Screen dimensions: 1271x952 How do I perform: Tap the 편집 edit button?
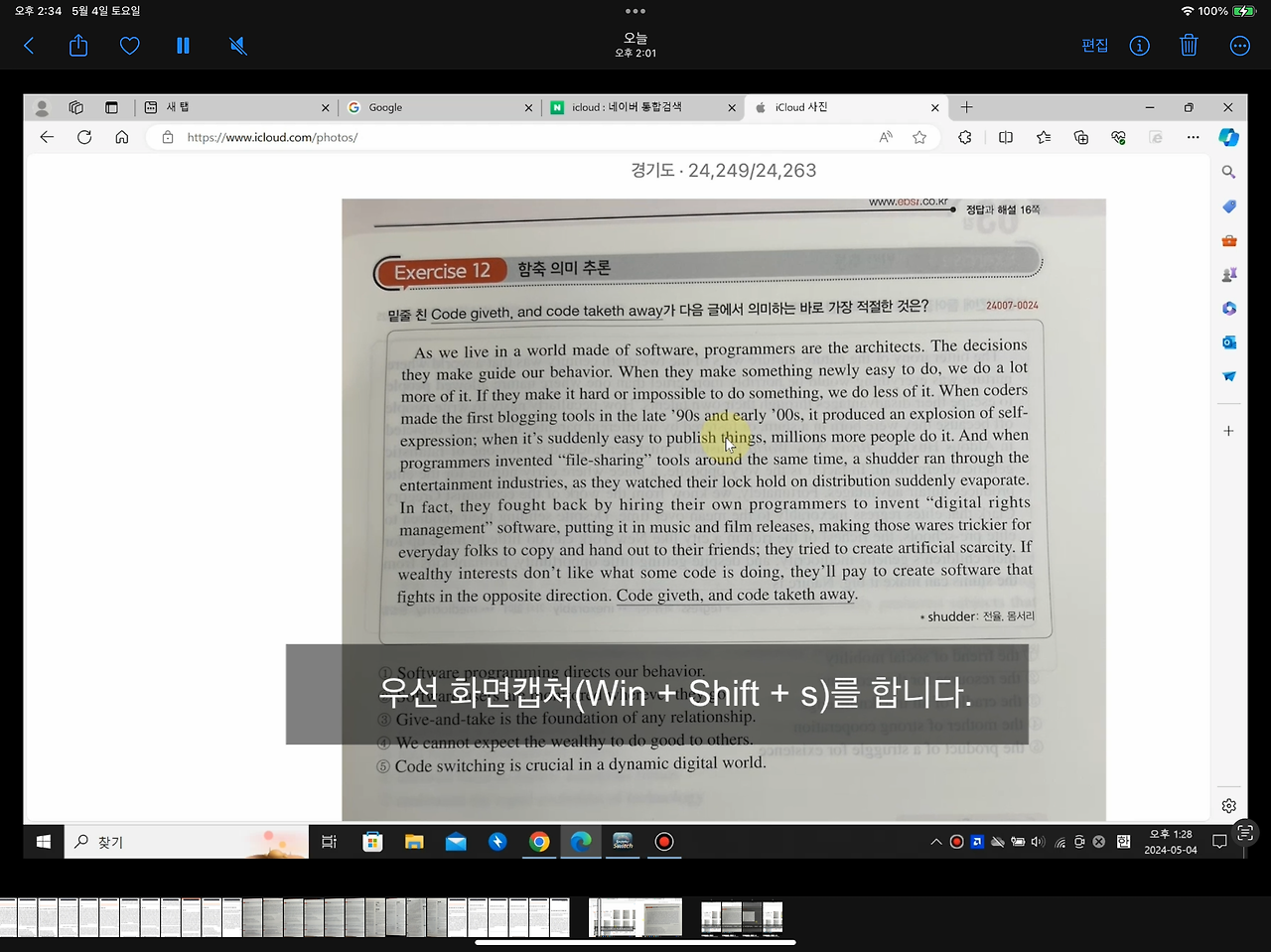tap(1094, 46)
